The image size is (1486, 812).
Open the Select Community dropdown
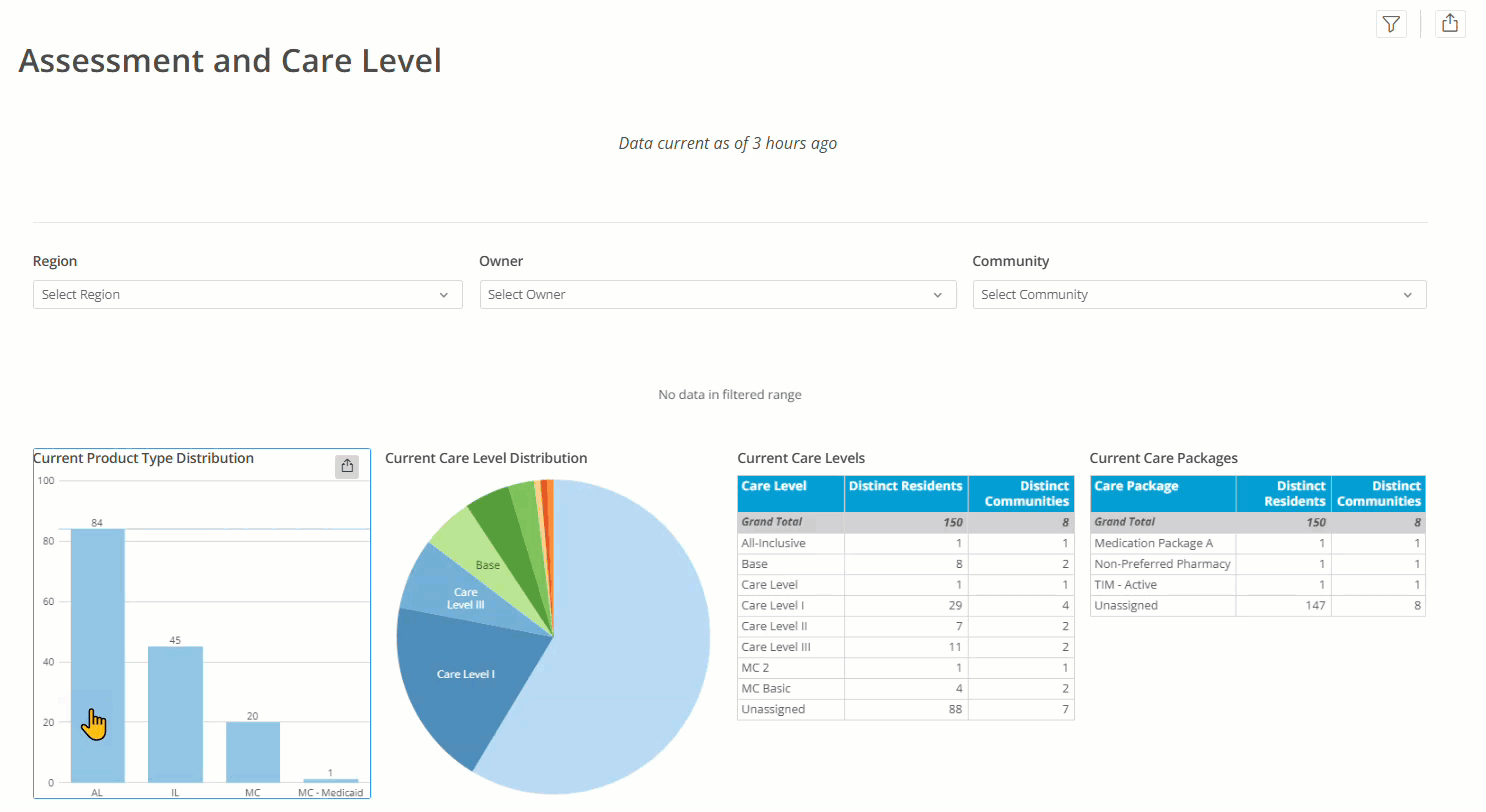[1199, 294]
